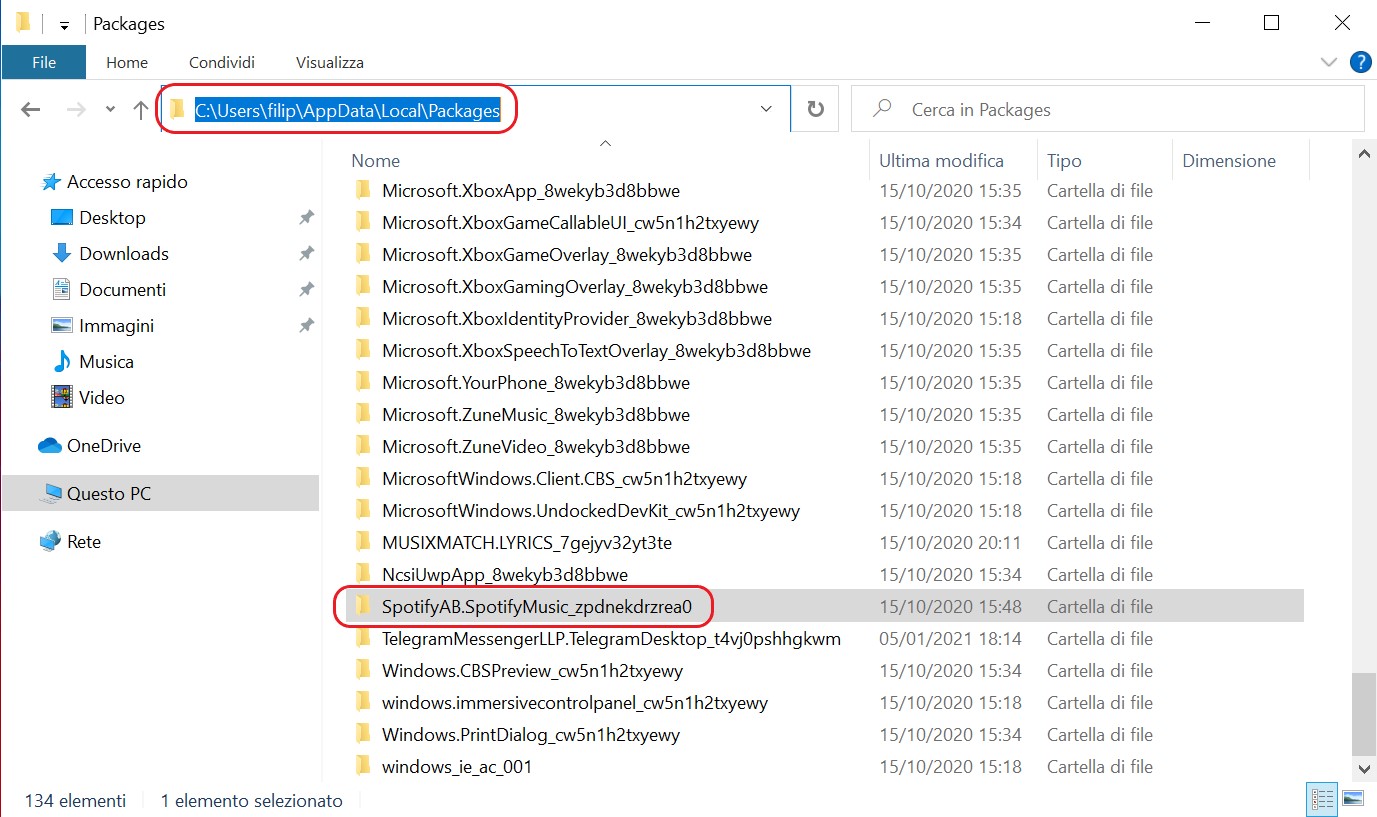Unpin Desktop using its pin icon

tap(306, 218)
